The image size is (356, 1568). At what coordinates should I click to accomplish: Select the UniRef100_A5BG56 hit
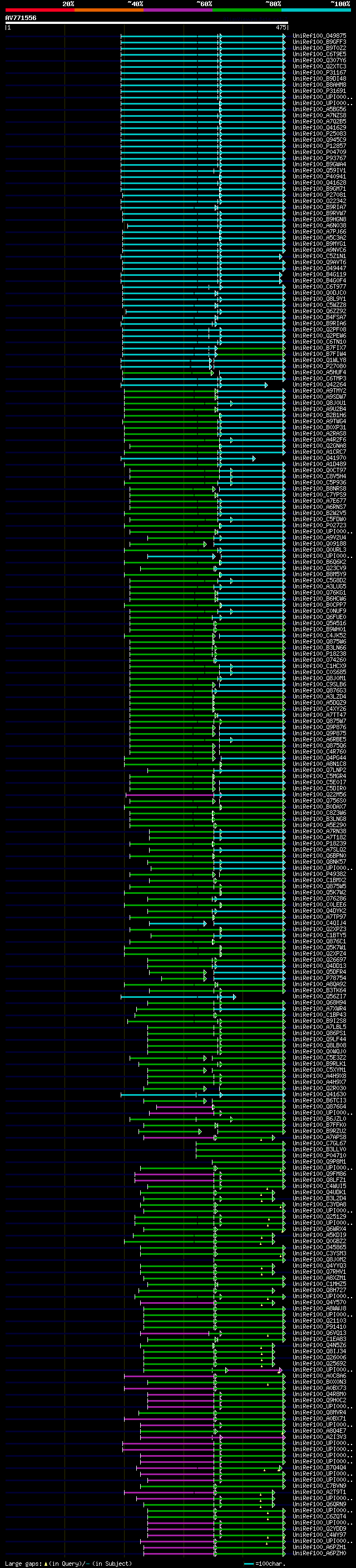[319, 110]
